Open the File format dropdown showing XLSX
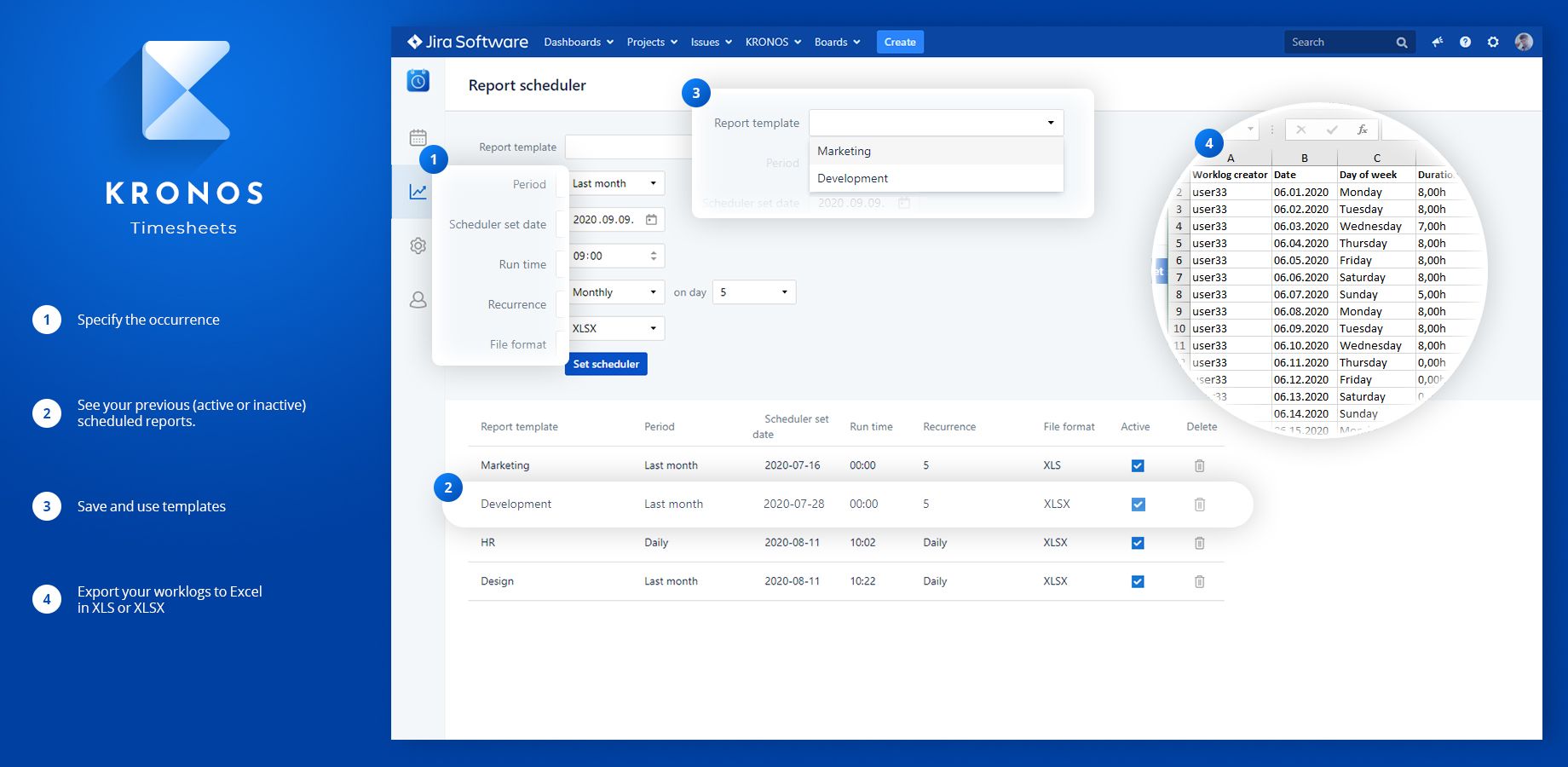The height and width of the screenshot is (767, 1568). (x=616, y=328)
